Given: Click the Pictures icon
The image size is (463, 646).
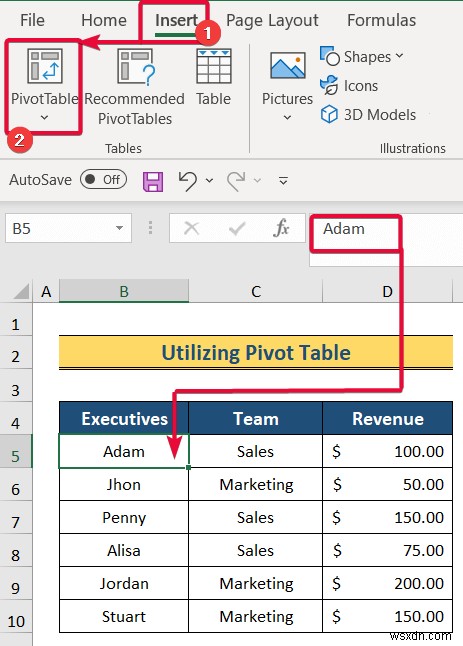Looking at the screenshot, I should [x=288, y=65].
